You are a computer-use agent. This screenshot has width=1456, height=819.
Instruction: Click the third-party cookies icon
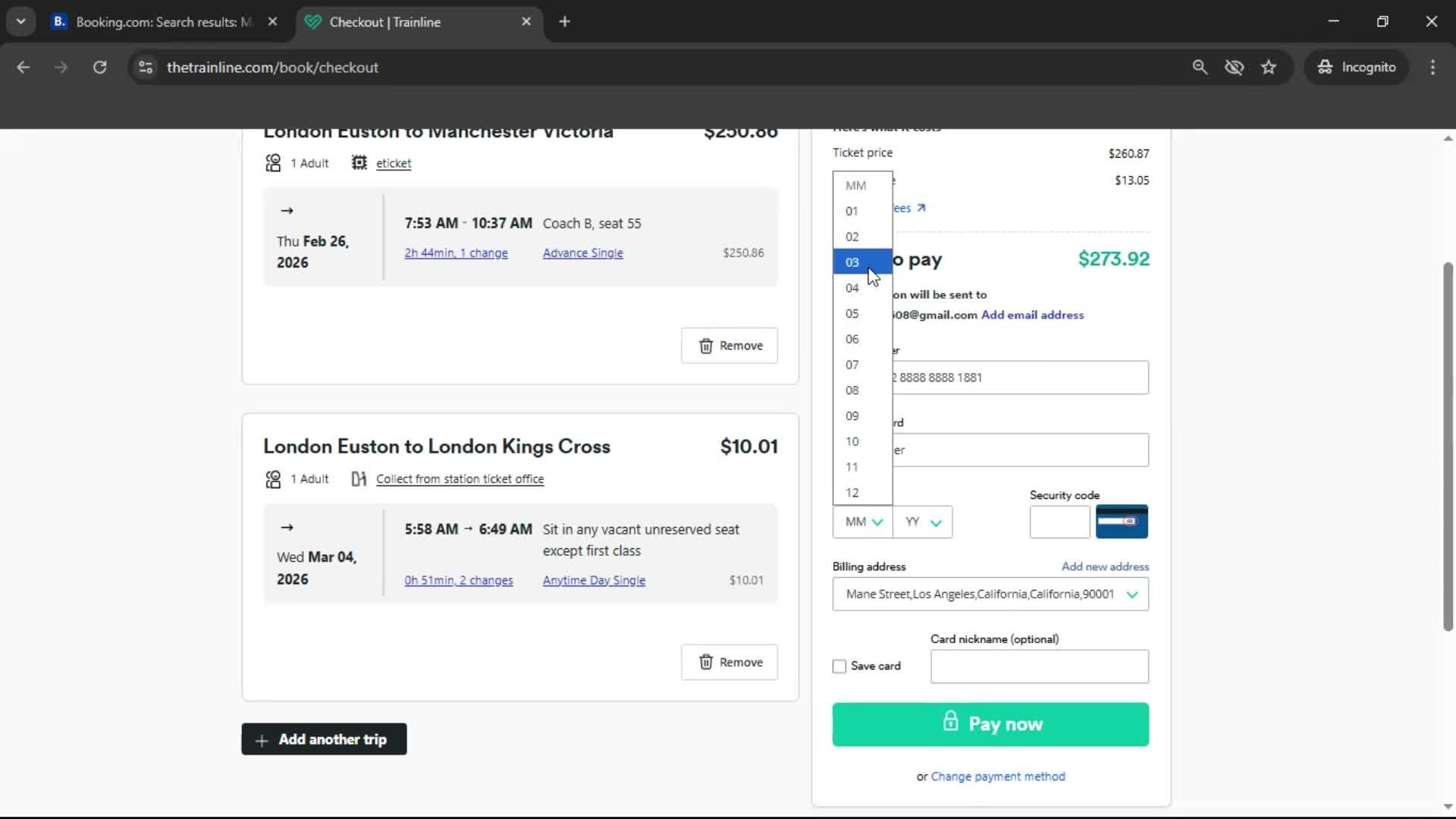[1235, 67]
